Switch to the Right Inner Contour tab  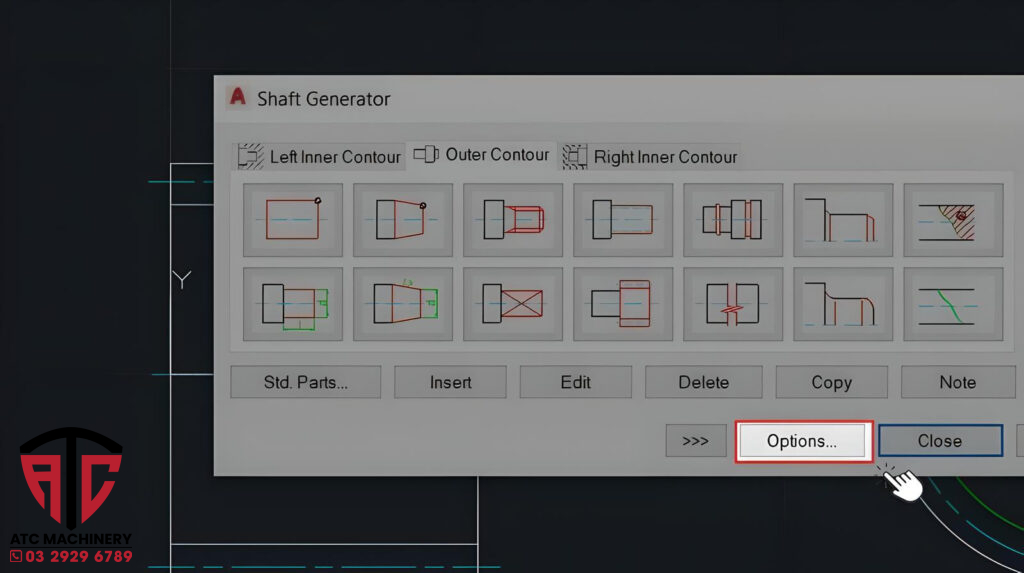pyautogui.click(x=651, y=157)
